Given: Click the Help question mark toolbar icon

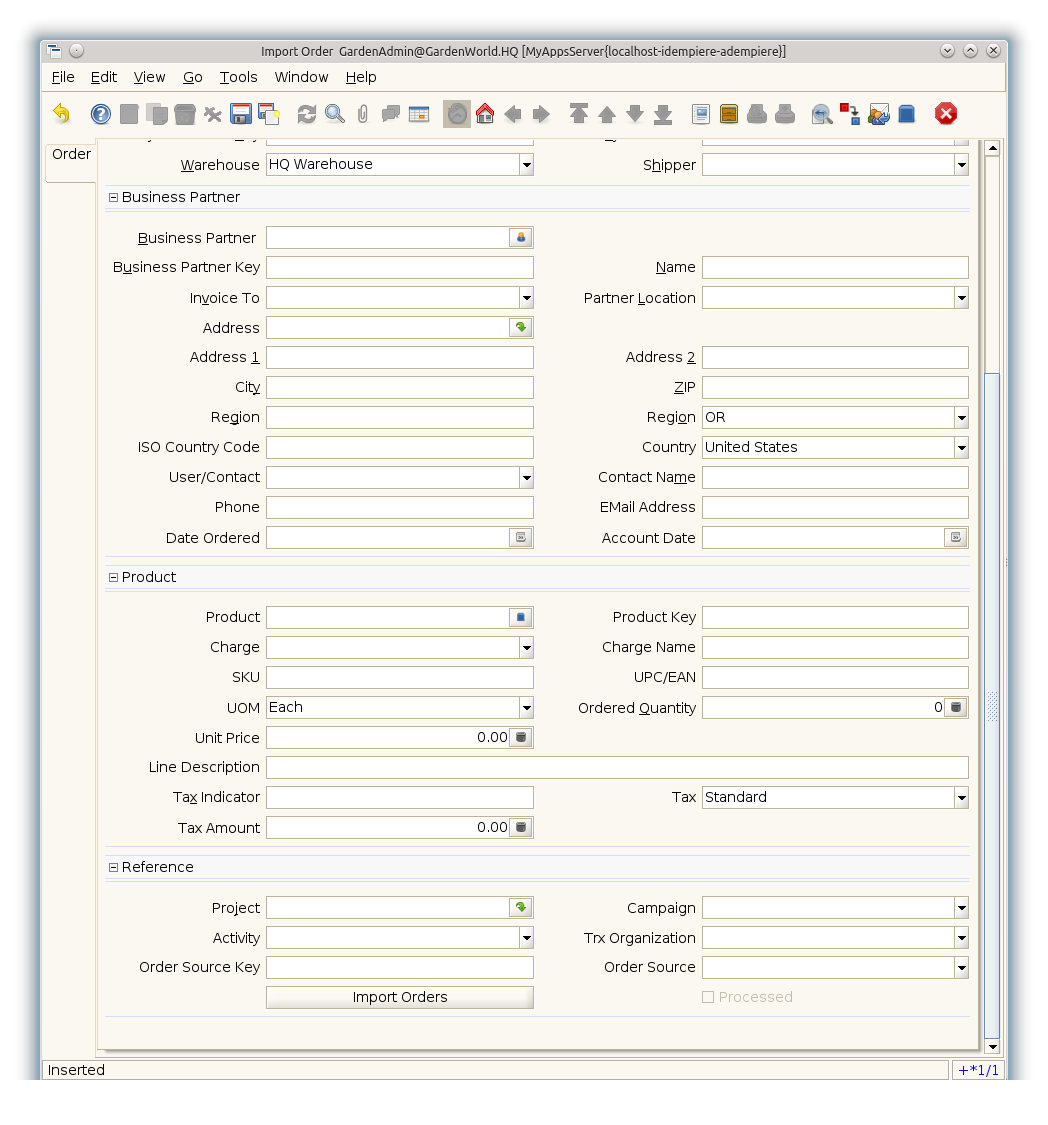Looking at the screenshot, I should point(101,114).
